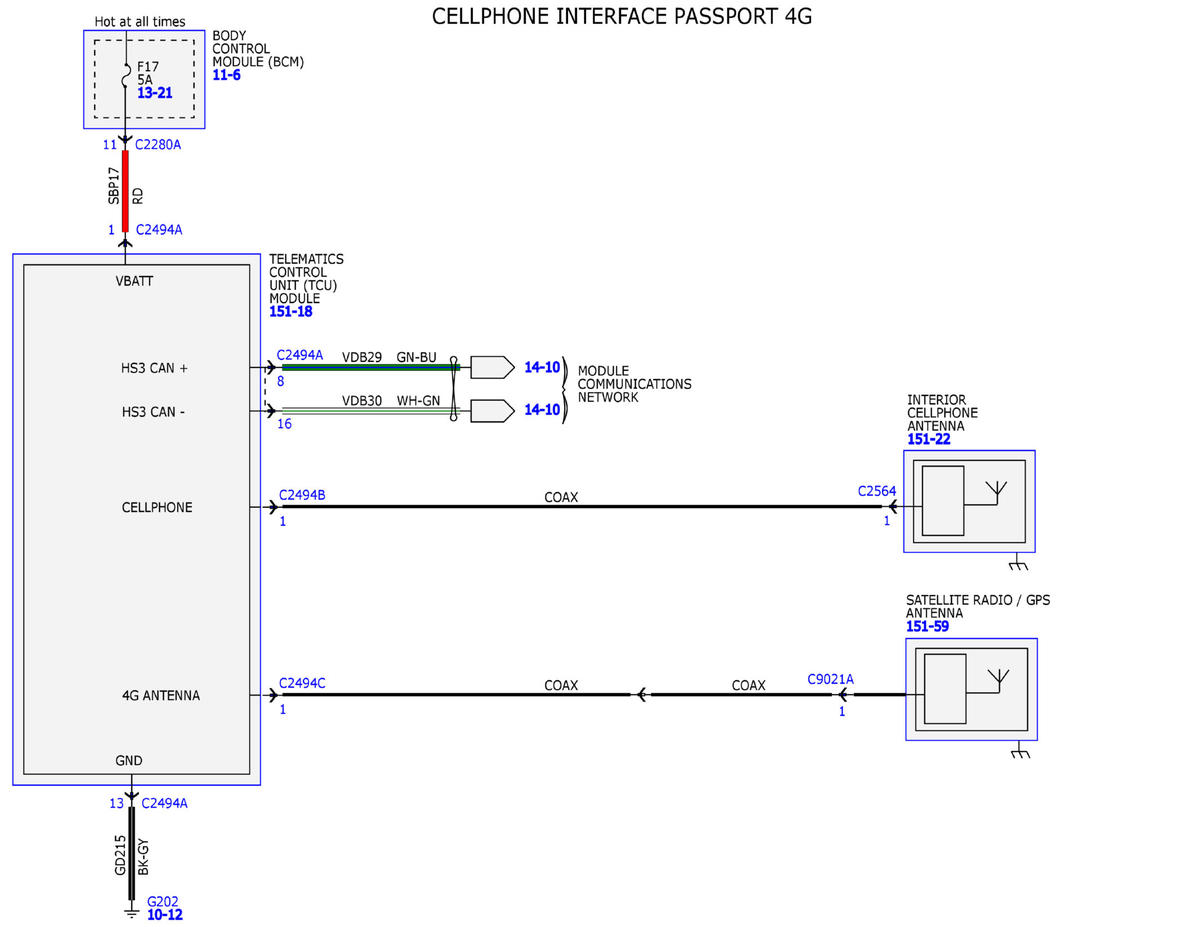Open the 151-22 interior cellphone antenna link
Viewport: 1200px width, 927px height.
pos(929,439)
